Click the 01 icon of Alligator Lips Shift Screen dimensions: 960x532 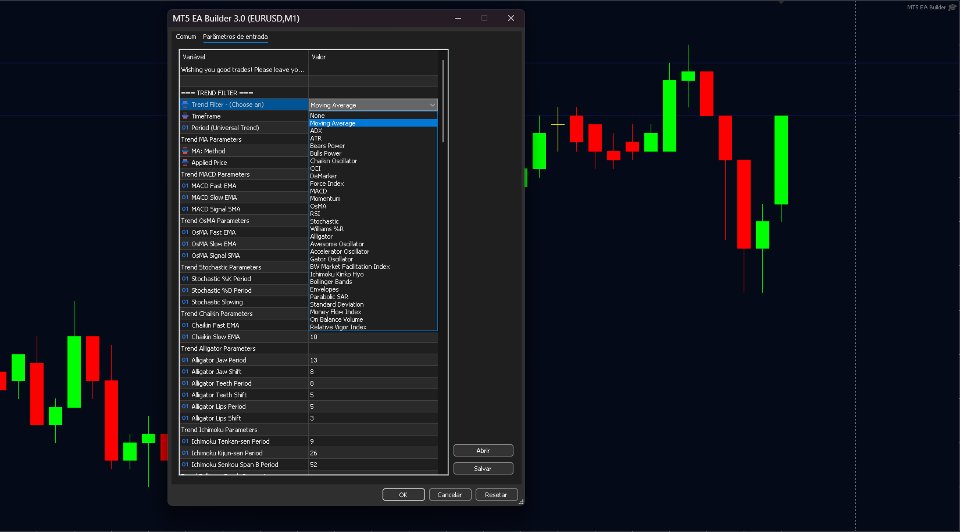coord(185,418)
